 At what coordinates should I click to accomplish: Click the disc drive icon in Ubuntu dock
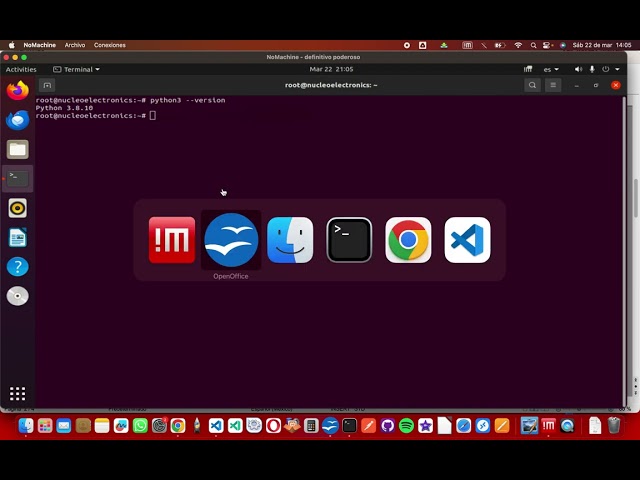18,296
